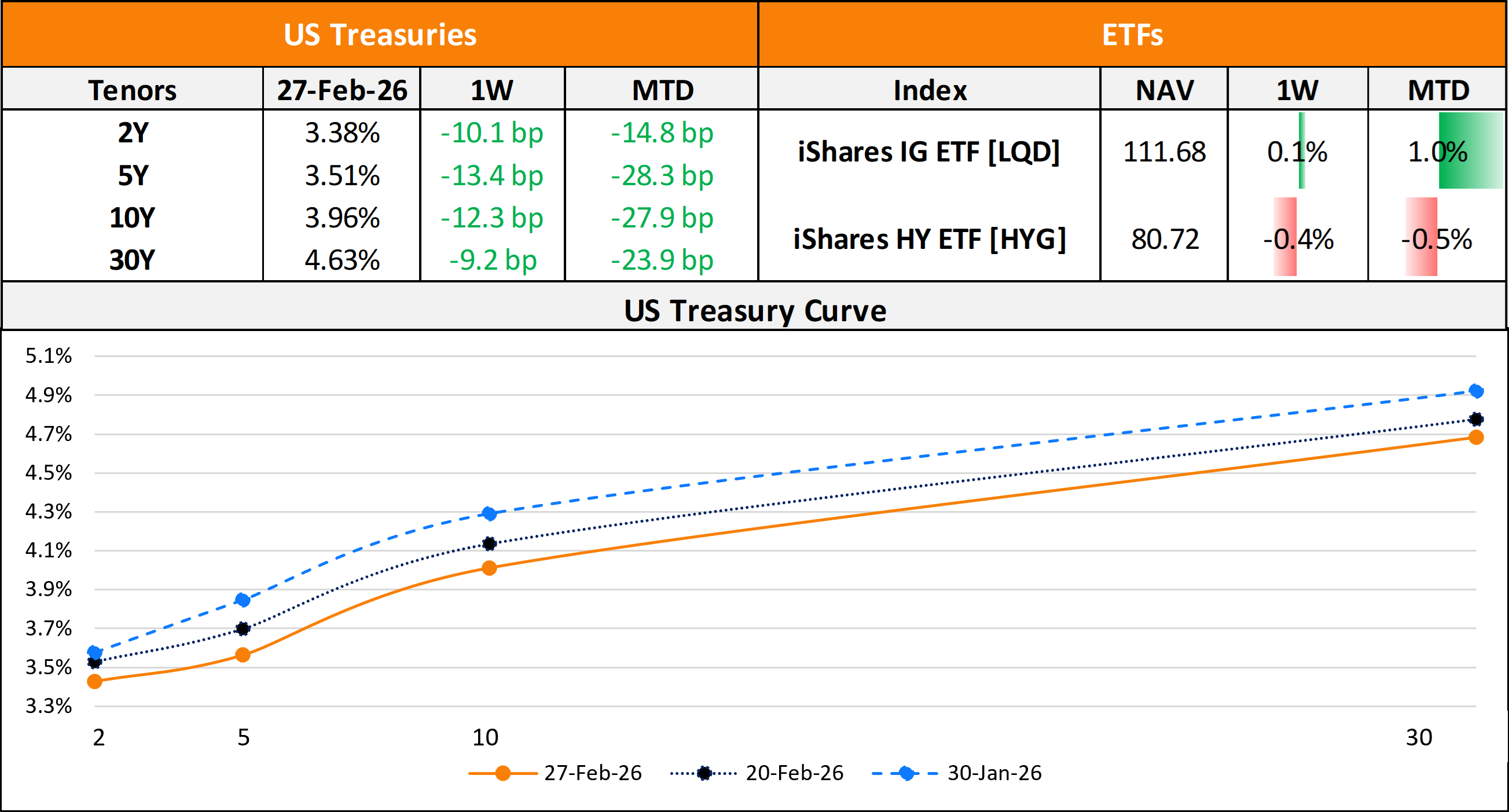Click the US Treasuries header
1509x812 pixels.
[x=380, y=34]
